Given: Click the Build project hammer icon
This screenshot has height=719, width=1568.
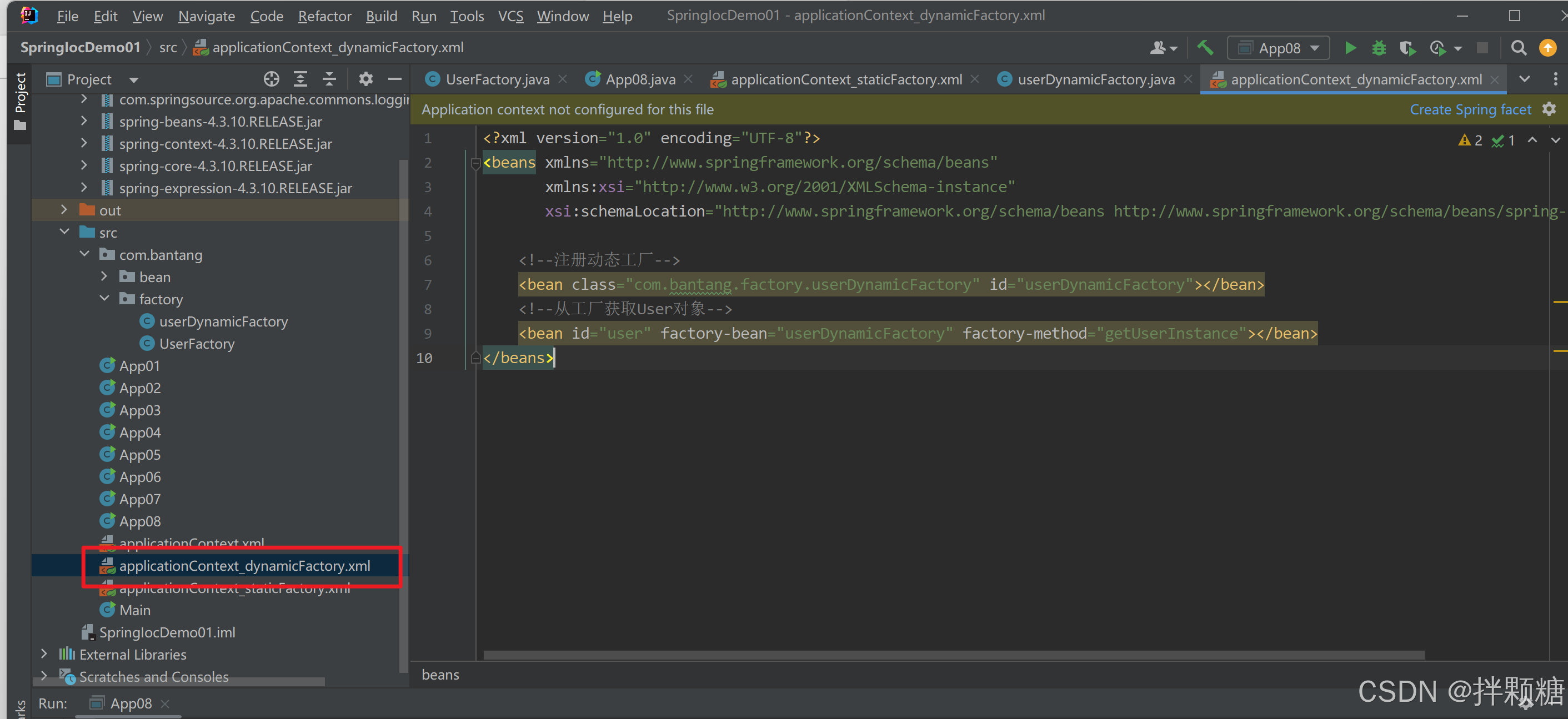Looking at the screenshot, I should coord(1205,48).
